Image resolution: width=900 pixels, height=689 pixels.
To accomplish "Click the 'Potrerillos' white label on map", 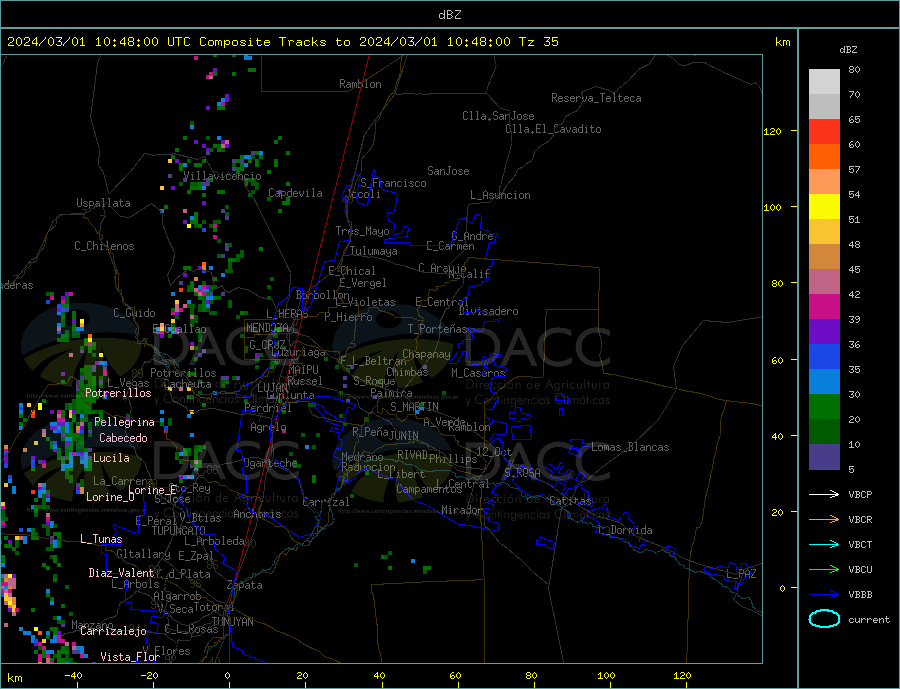I will pyautogui.click(x=118, y=393).
